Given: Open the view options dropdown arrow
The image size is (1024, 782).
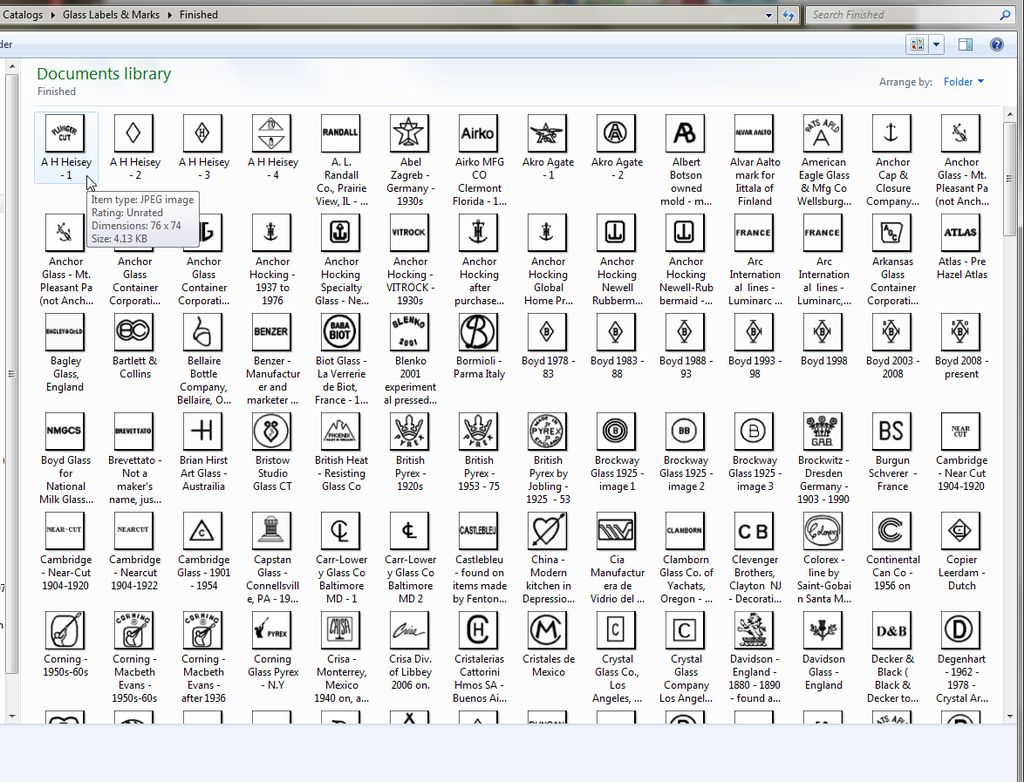Looking at the screenshot, I should coord(937,45).
